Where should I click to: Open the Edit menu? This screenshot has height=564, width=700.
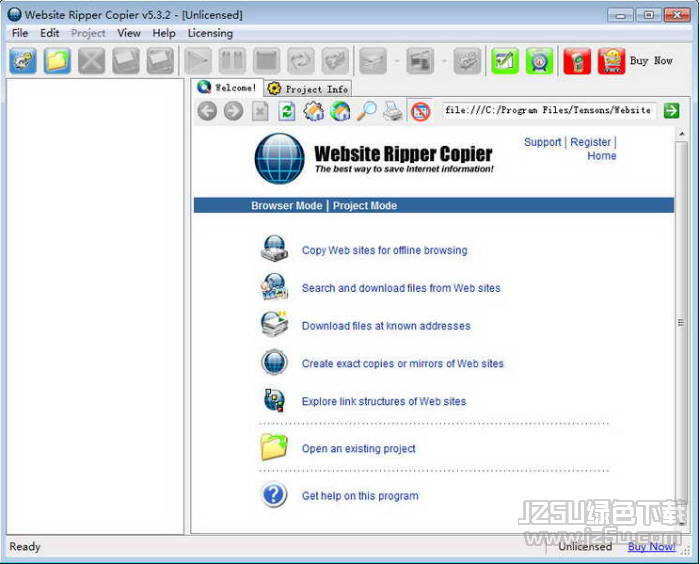click(x=50, y=33)
